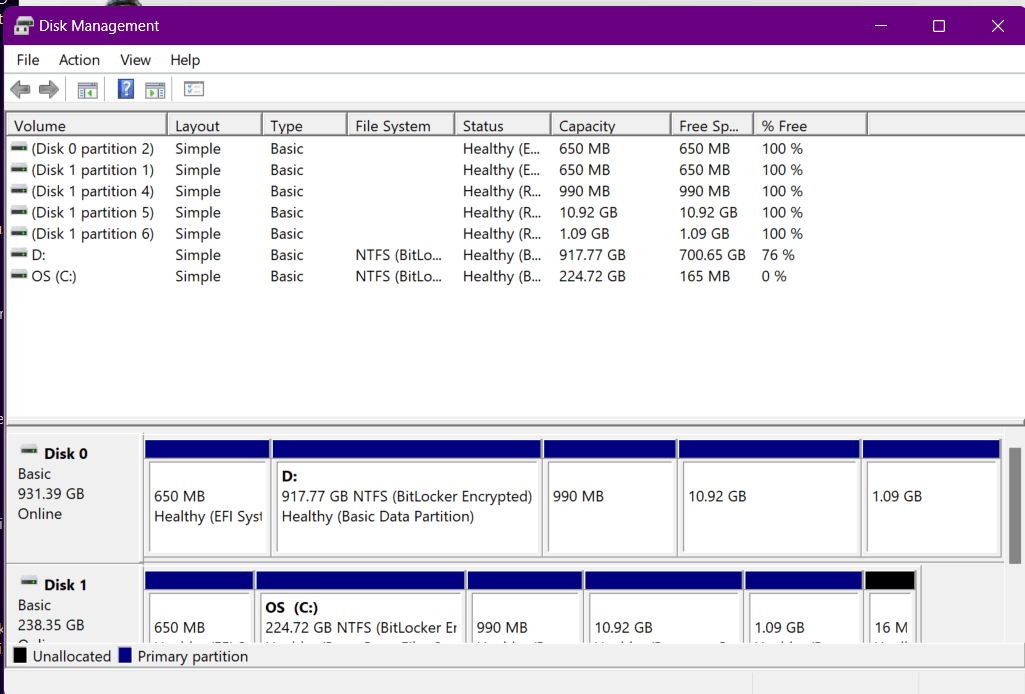Click the 76 % free value
Screen dimensions: 1025x694
click(778, 255)
